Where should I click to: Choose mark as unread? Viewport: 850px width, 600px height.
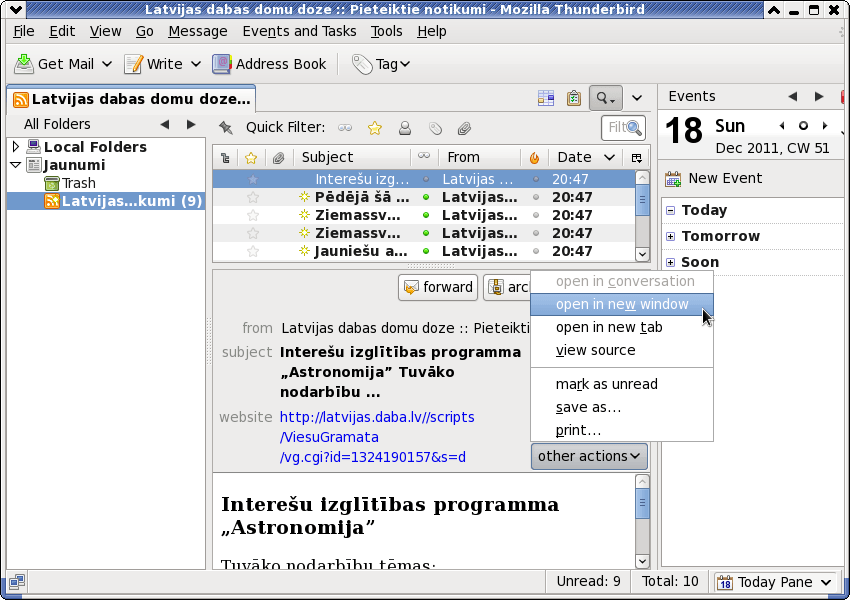coord(622,384)
